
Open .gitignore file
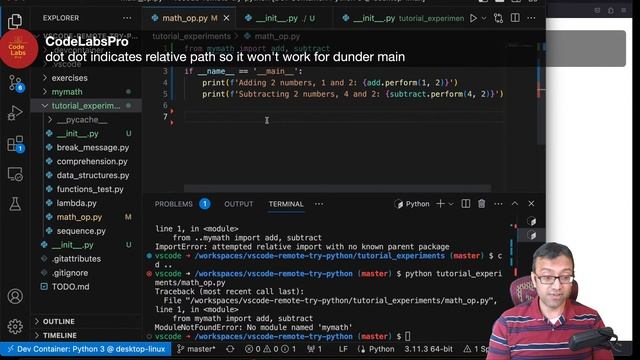70,273
